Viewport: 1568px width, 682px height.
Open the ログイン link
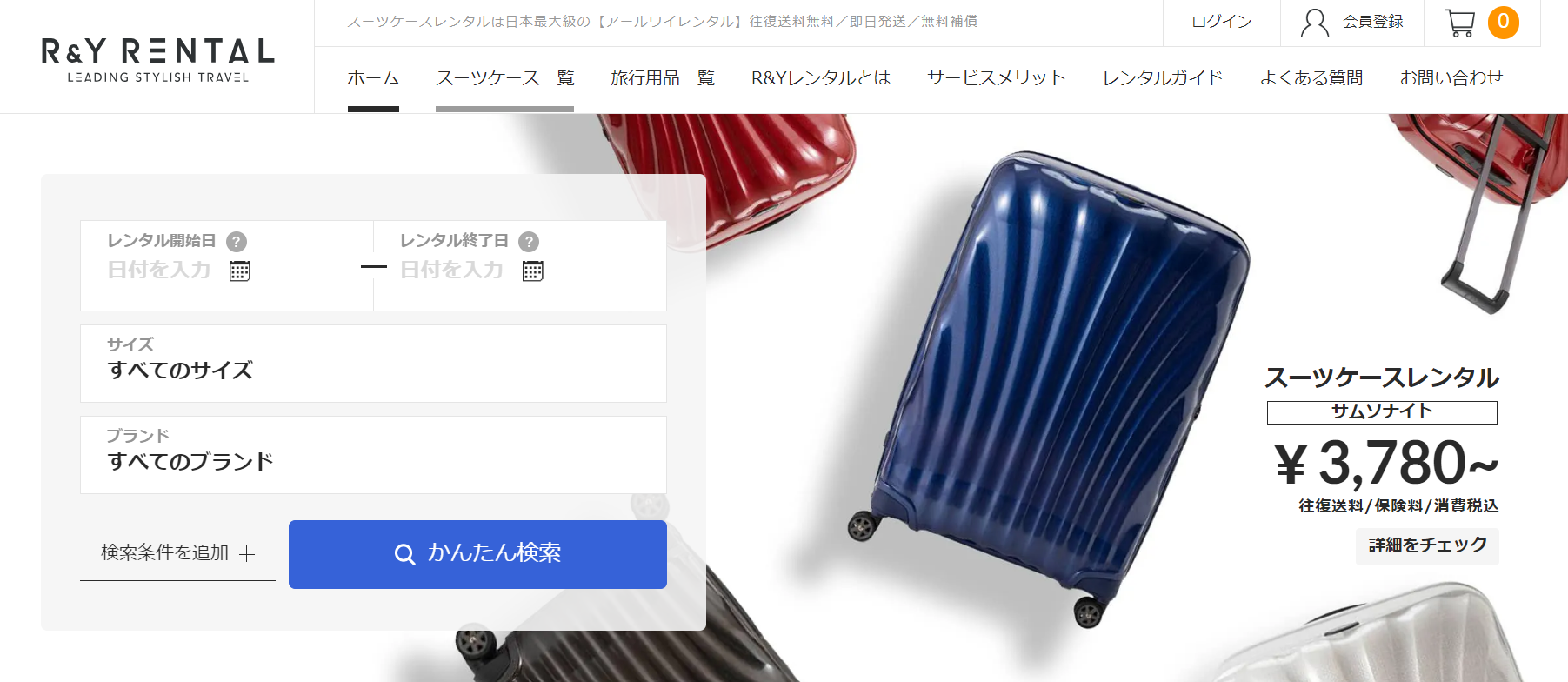pyautogui.click(x=1221, y=23)
